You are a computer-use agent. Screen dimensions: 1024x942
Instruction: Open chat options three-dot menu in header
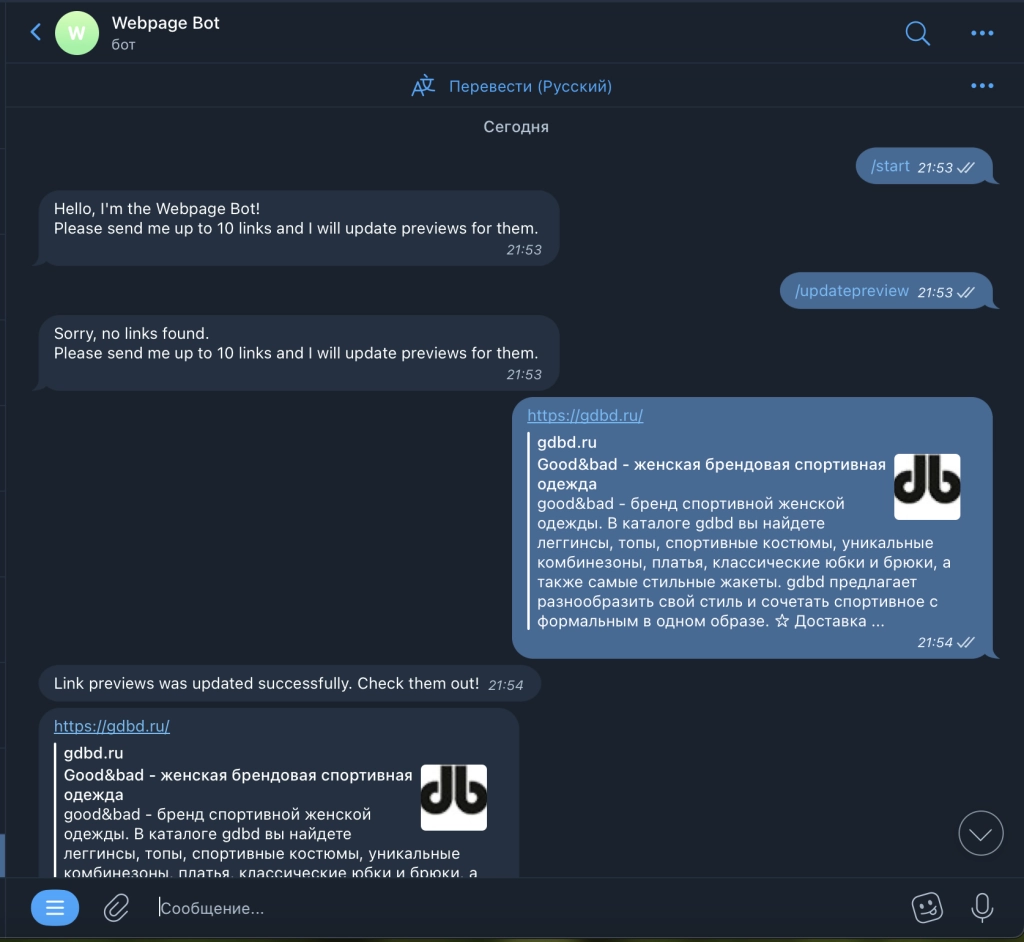(982, 33)
